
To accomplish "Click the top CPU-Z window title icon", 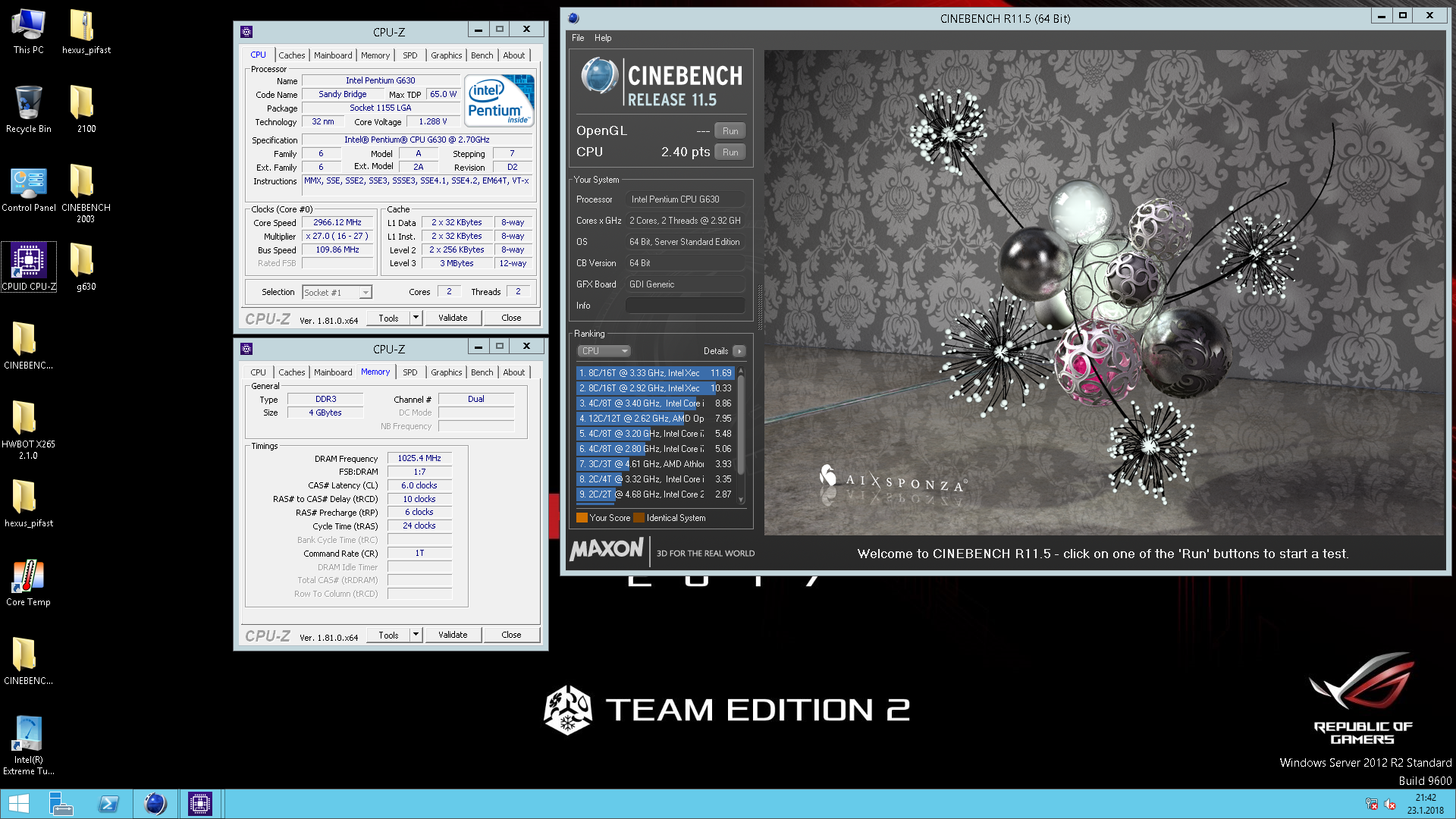I will [x=246, y=32].
